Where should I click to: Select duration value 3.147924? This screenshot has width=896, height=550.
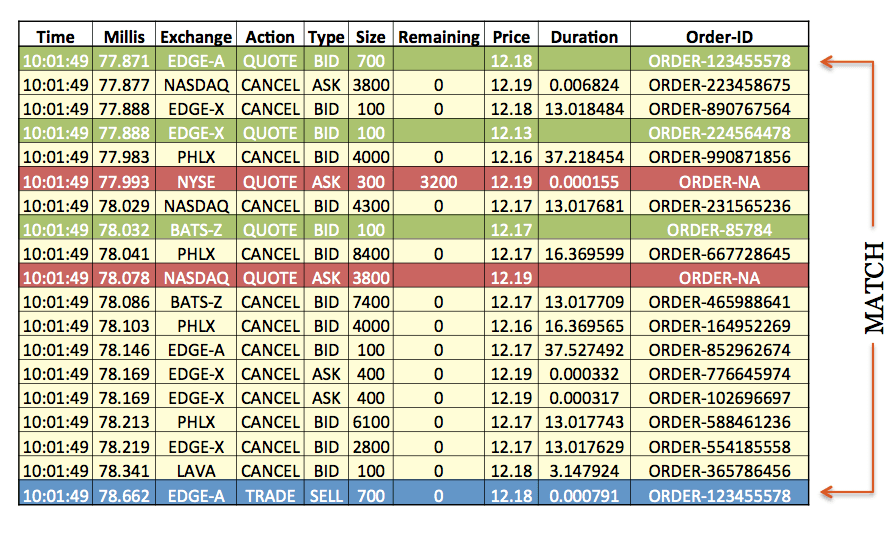click(x=584, y=471)
